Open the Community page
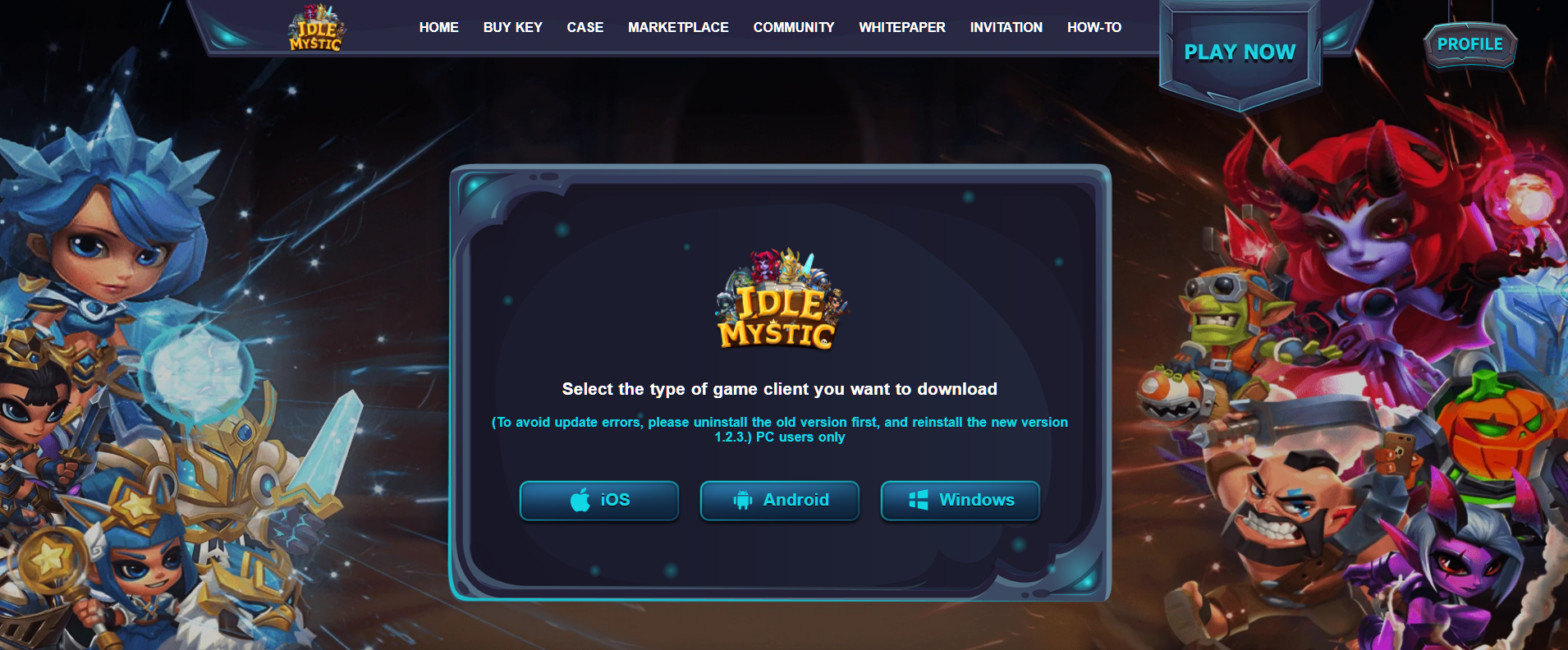The height and width of the screenshot is (650, 1568). point(794,27)
